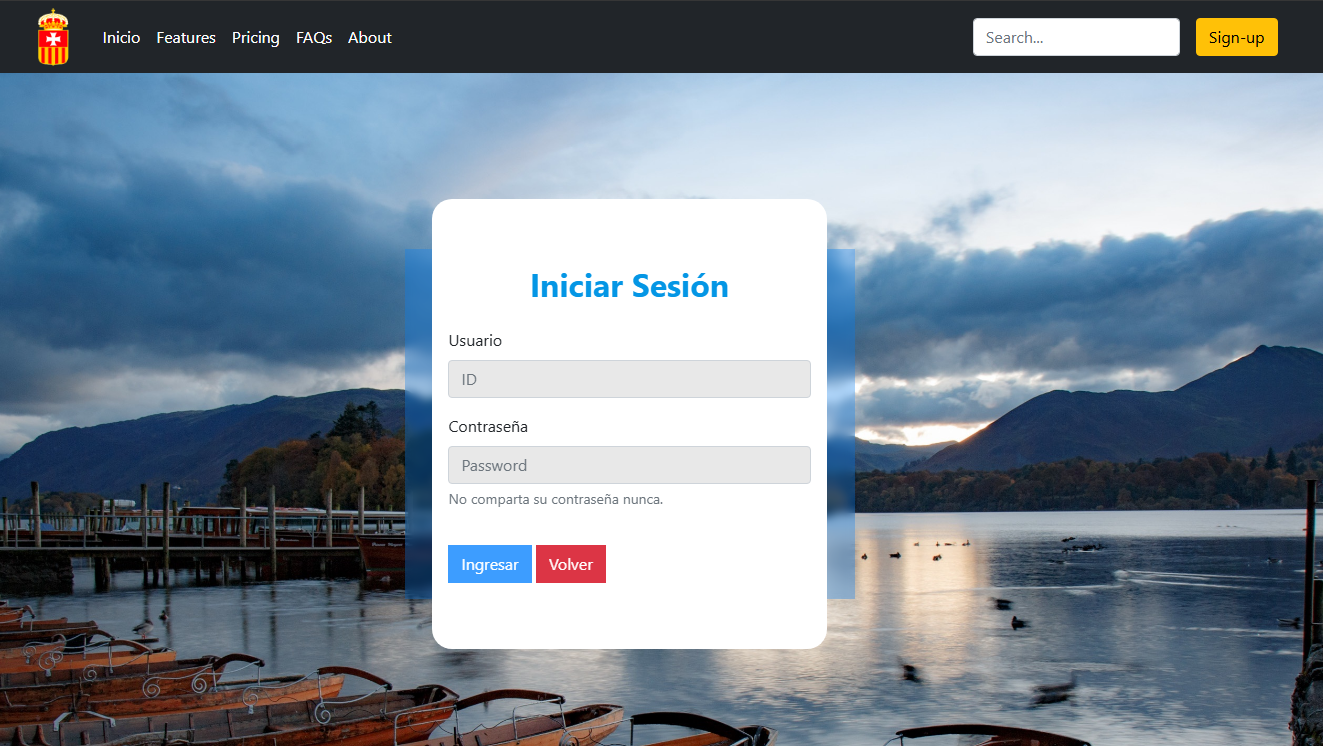Click the red Volver button
Screen dimensions: 1323x746
[570, 565]
